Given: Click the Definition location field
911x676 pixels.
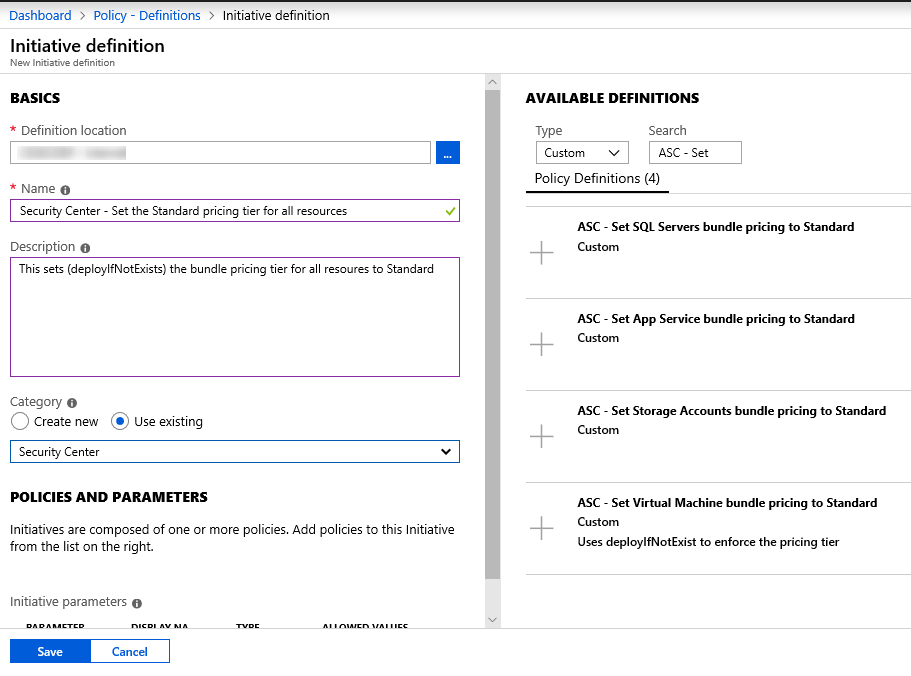Looking at the screenshot, I should click(220, 153).
